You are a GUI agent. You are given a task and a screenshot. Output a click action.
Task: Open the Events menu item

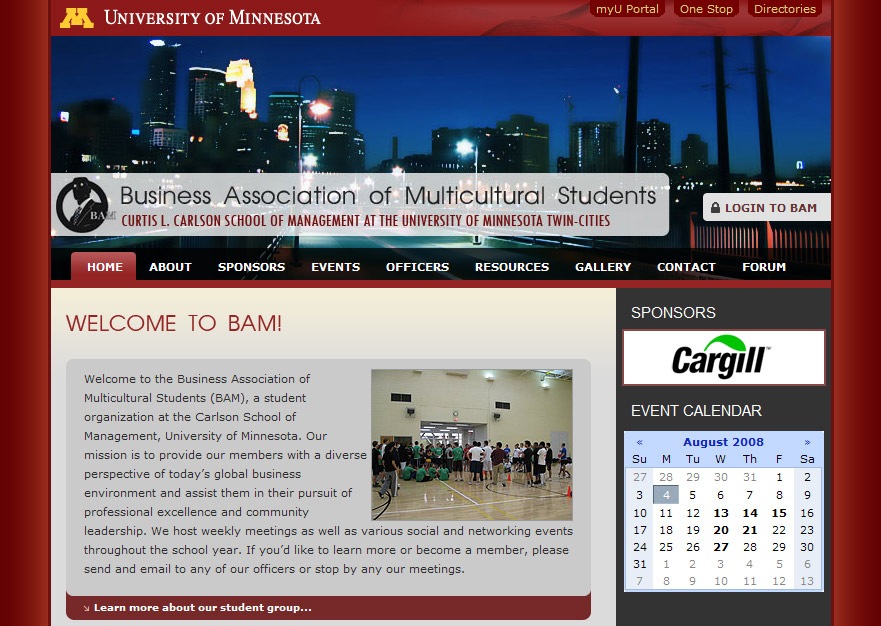tap(335, 267)
